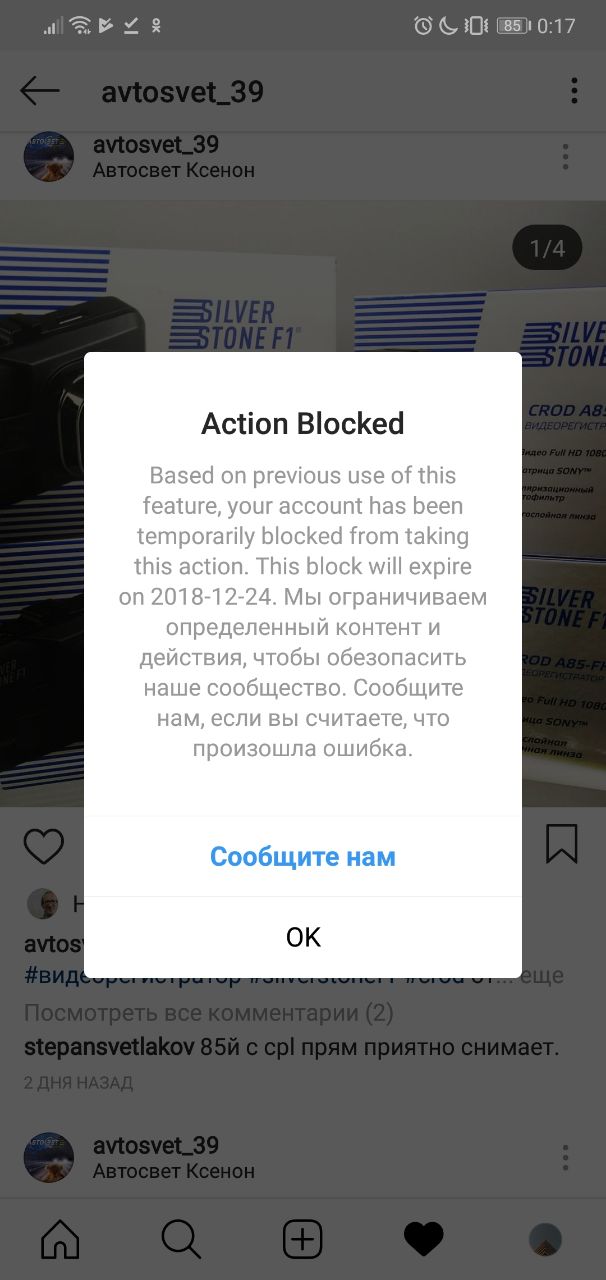Like the post with heart icon
606x1280 pixels.
click(43, 846)
